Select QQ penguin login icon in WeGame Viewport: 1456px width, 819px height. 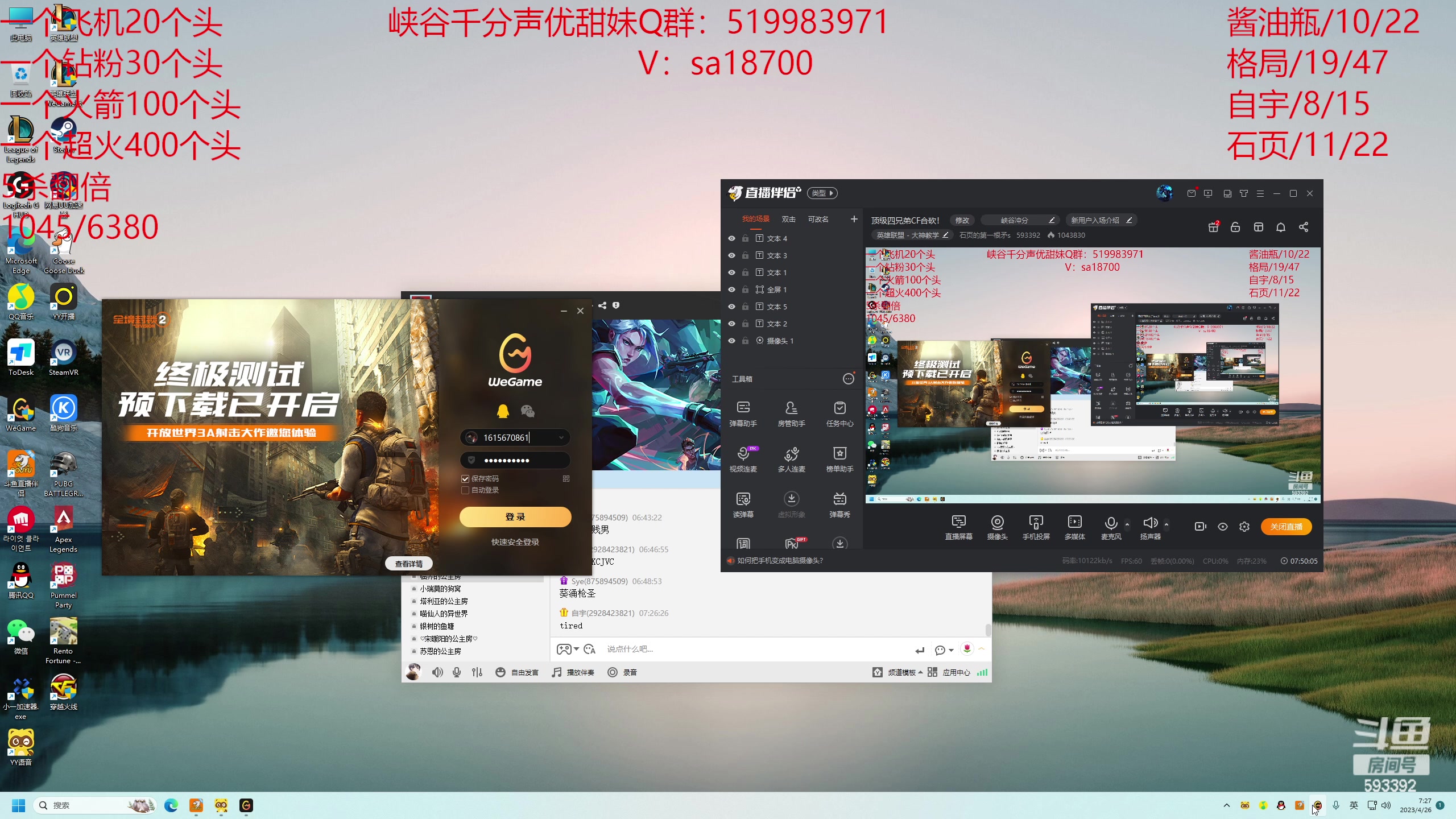[x=503, y=411]
